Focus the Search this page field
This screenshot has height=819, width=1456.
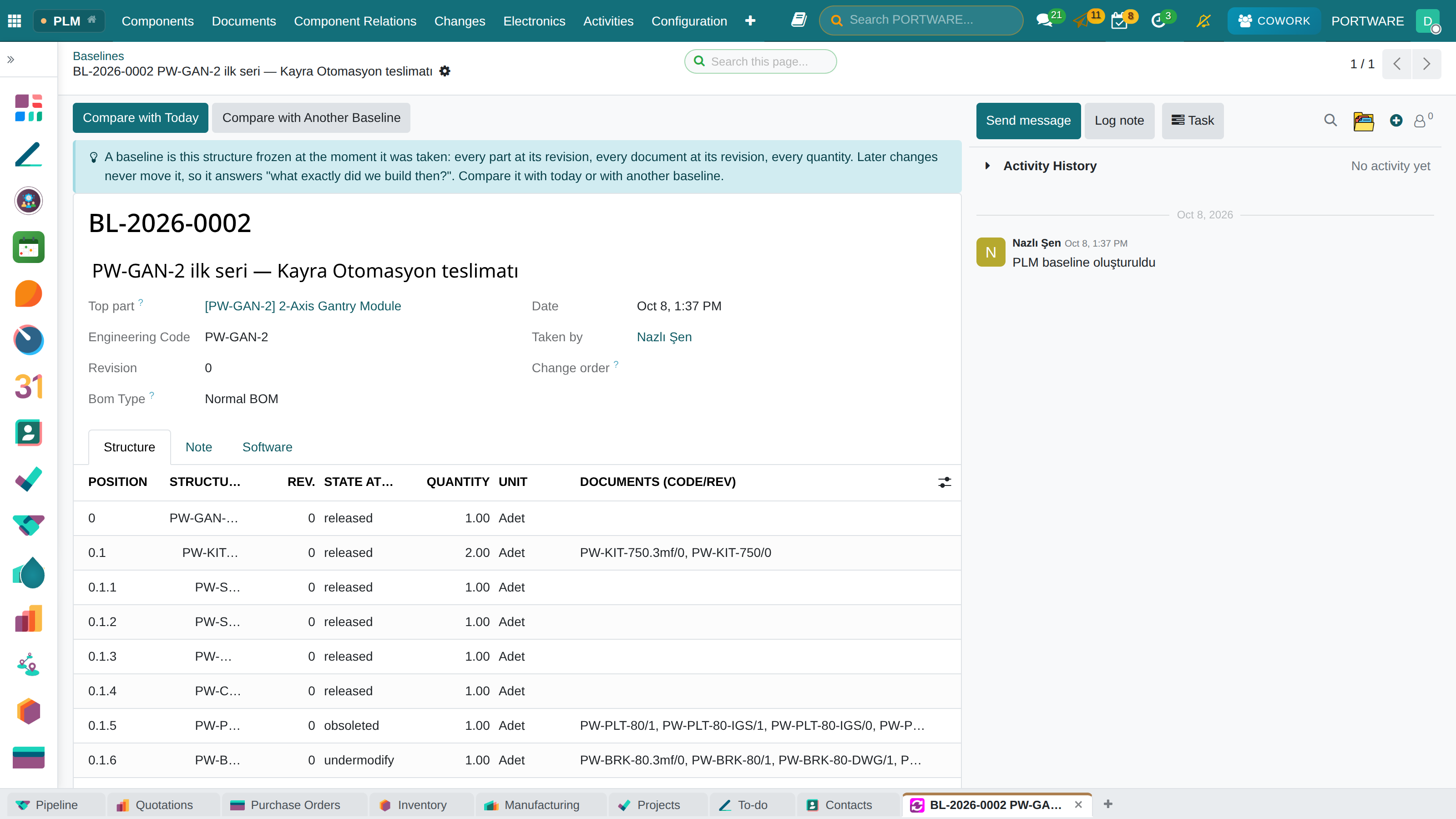coord(760,61)
